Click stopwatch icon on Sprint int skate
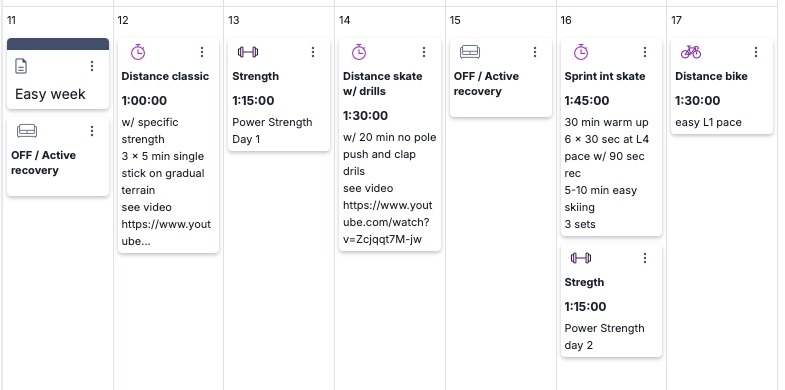 tap(581, 52)
